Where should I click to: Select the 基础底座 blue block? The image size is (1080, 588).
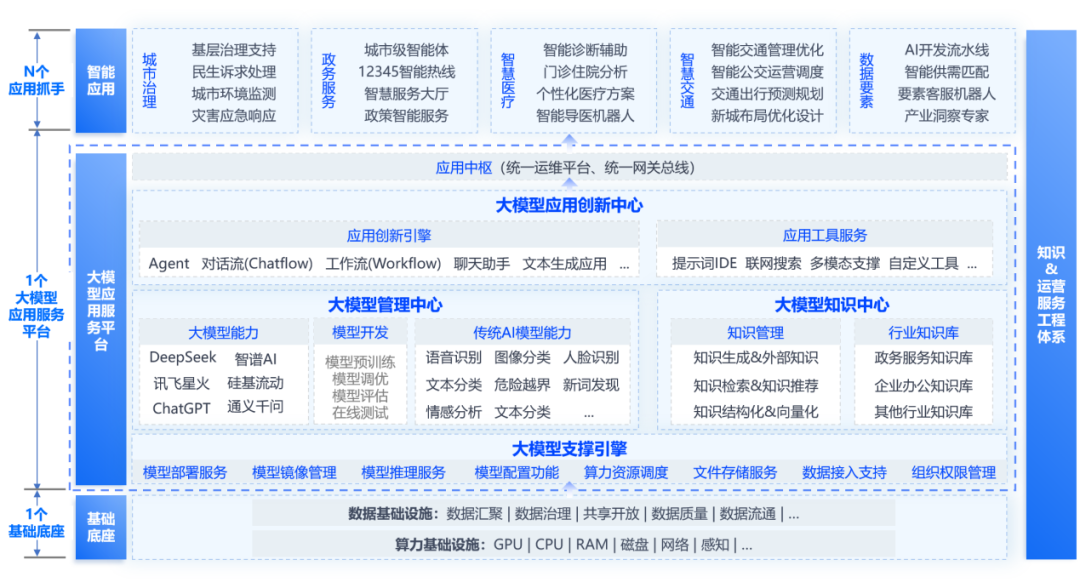tap(100, 527)
